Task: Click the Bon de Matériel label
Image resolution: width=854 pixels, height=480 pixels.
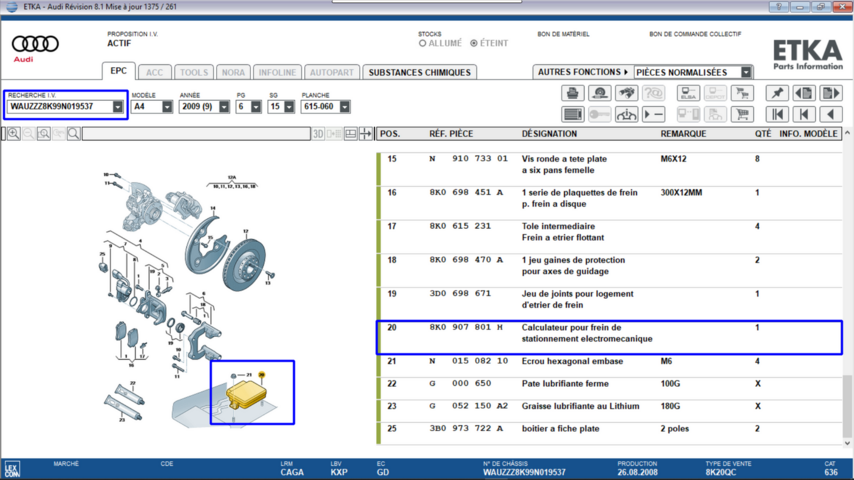Action: coord(563,34)
